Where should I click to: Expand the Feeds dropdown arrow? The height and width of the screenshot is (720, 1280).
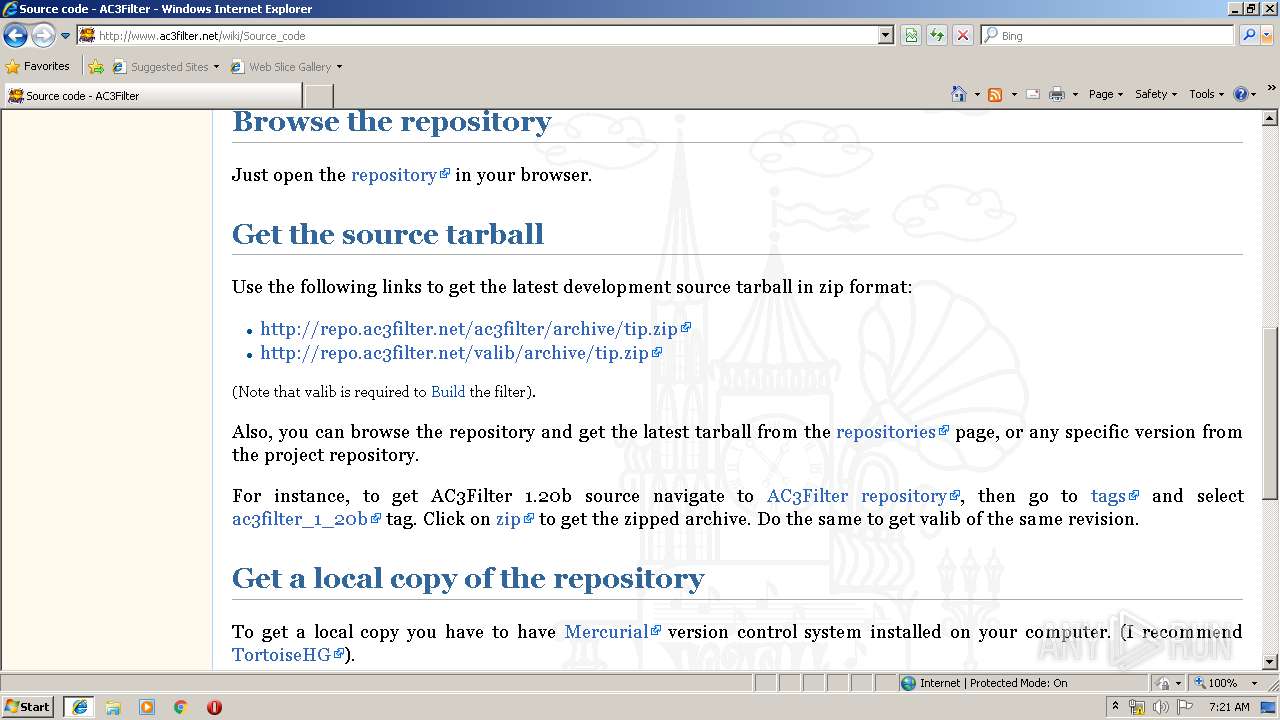(x=1014, y=94)
